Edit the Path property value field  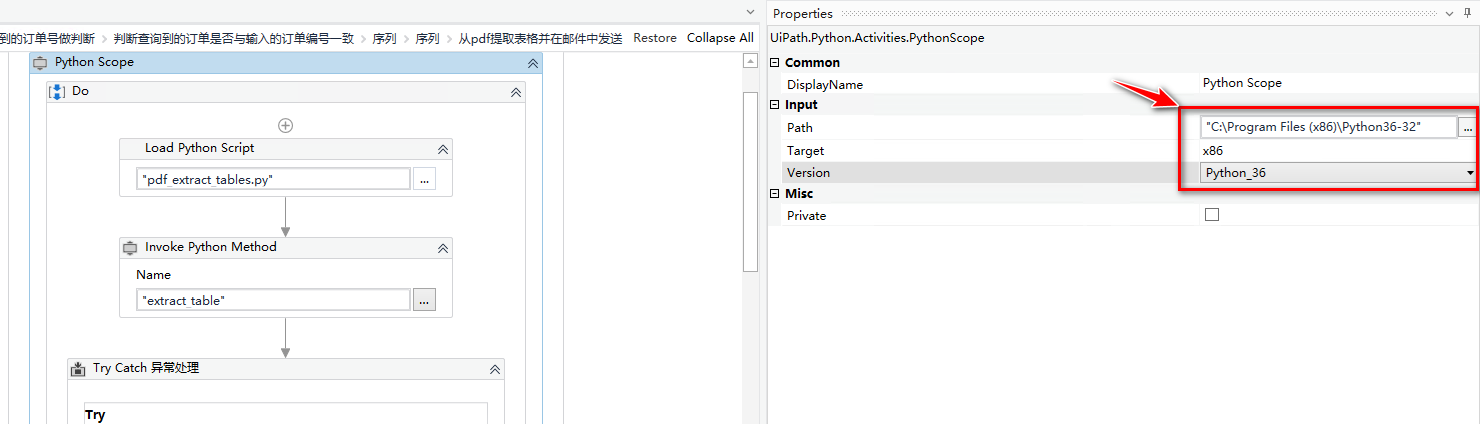(1328, 127)
